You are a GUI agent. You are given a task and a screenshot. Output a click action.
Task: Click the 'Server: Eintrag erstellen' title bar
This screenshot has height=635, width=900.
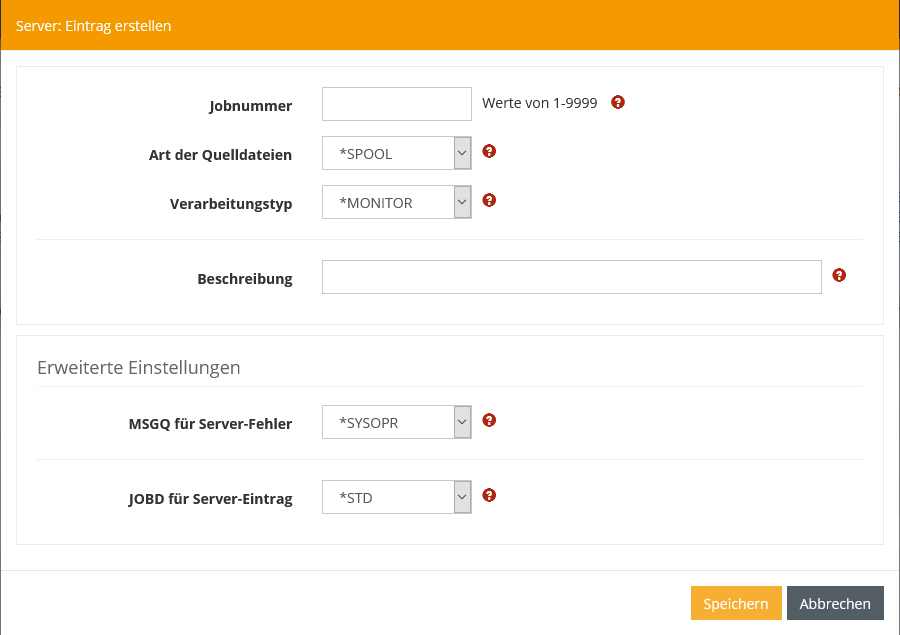[x=94, y=26]
